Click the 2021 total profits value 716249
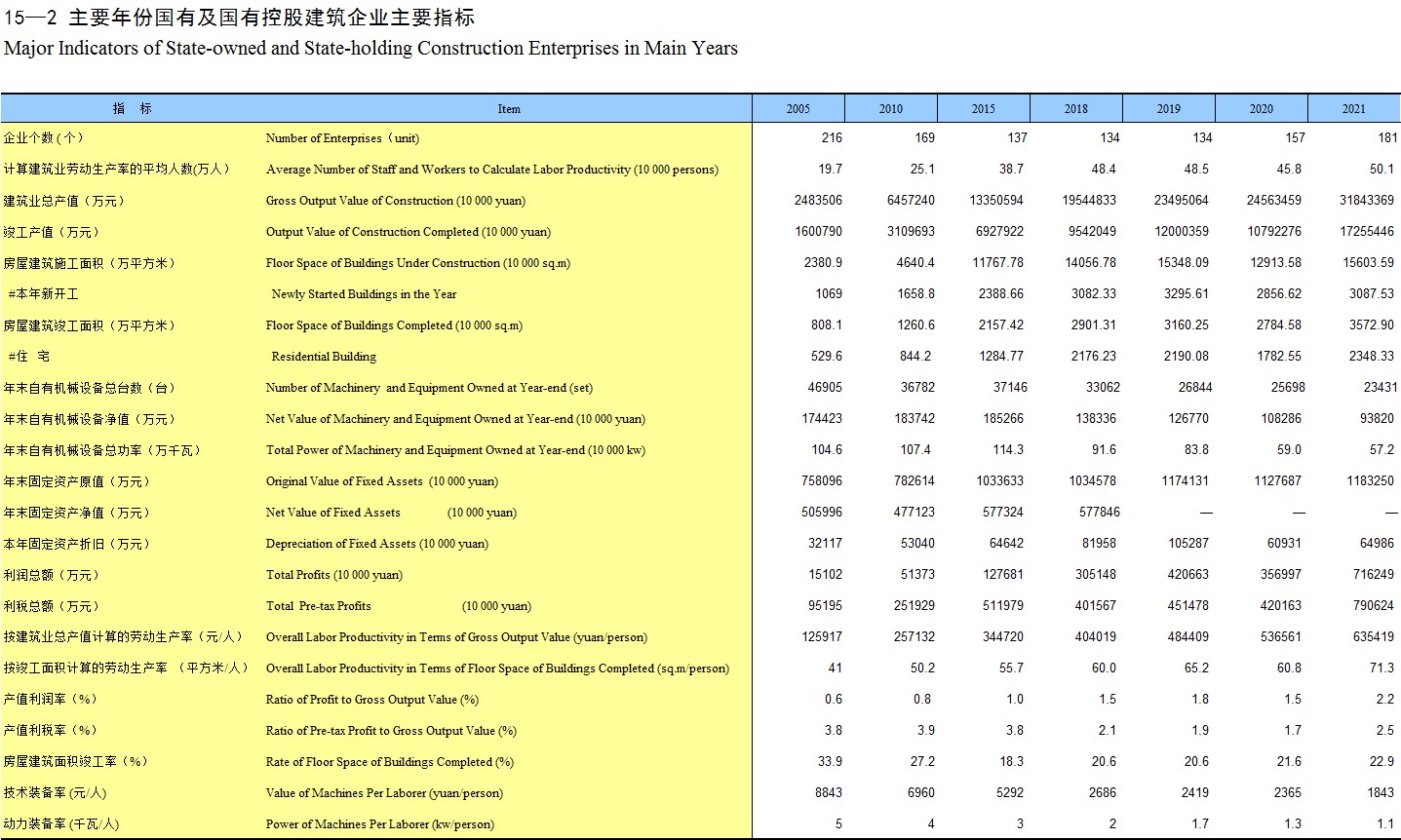 1374,575
